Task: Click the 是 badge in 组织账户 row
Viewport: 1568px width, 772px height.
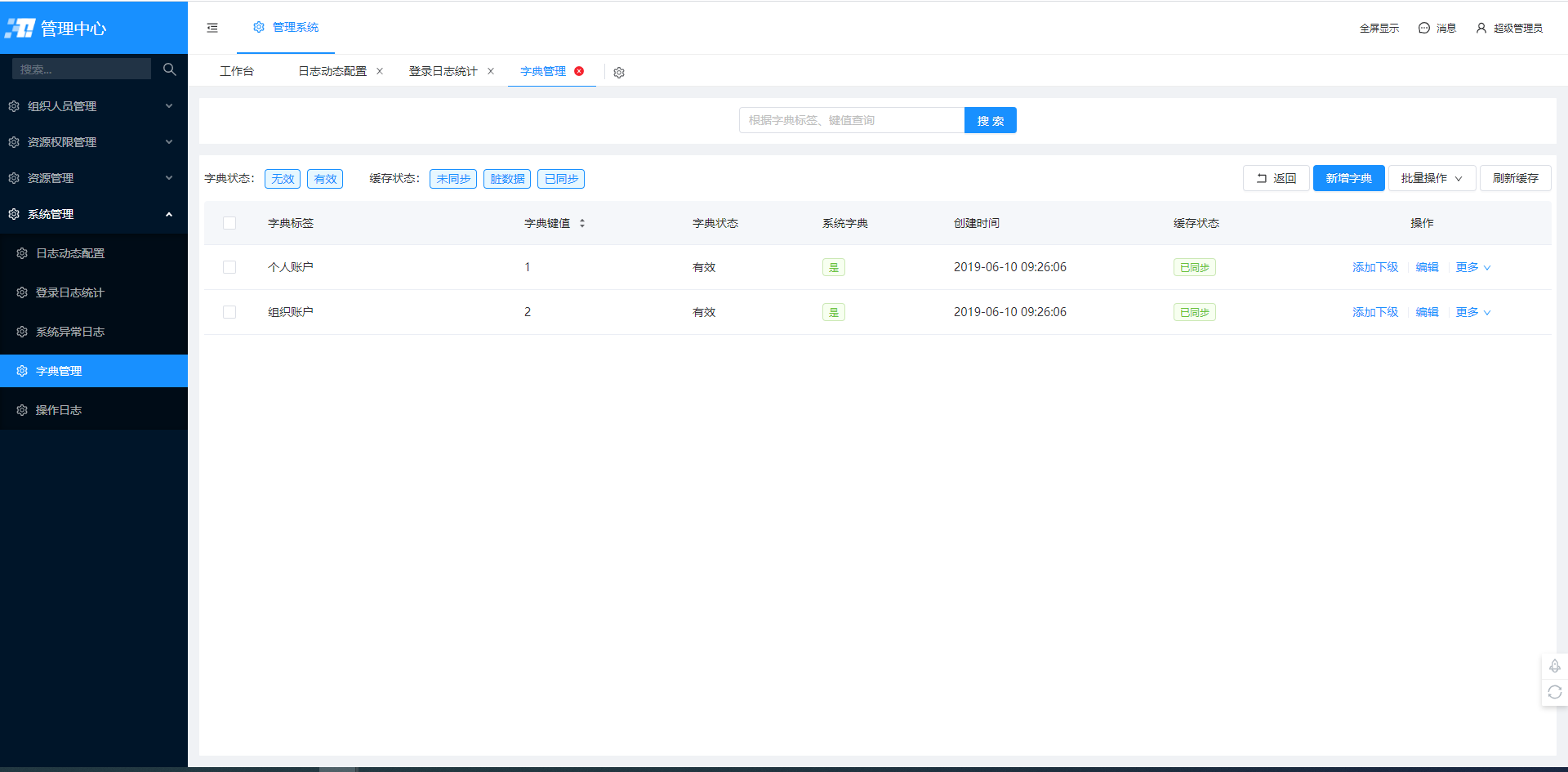Action: point(834,312)
